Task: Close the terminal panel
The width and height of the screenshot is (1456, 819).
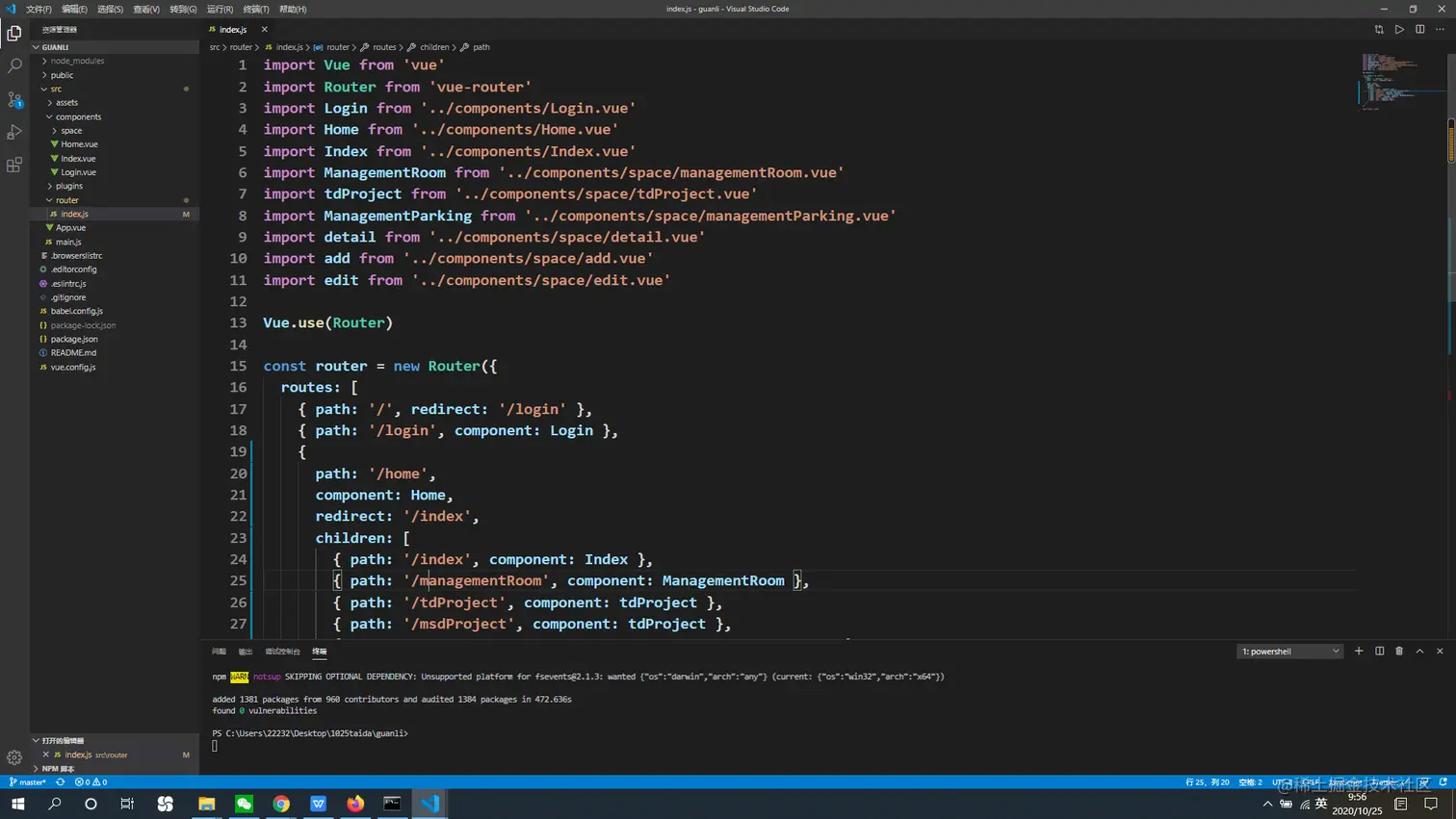Action: [1440, 652]
